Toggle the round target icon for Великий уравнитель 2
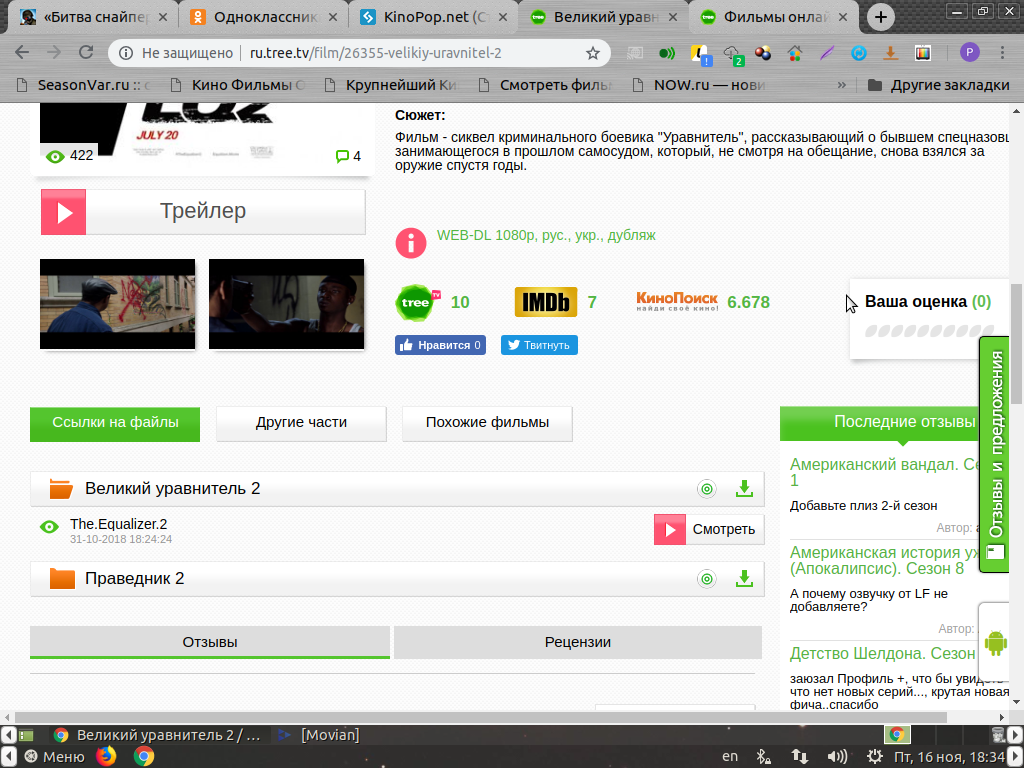1024x768 pixels. (x=707, y=489)
